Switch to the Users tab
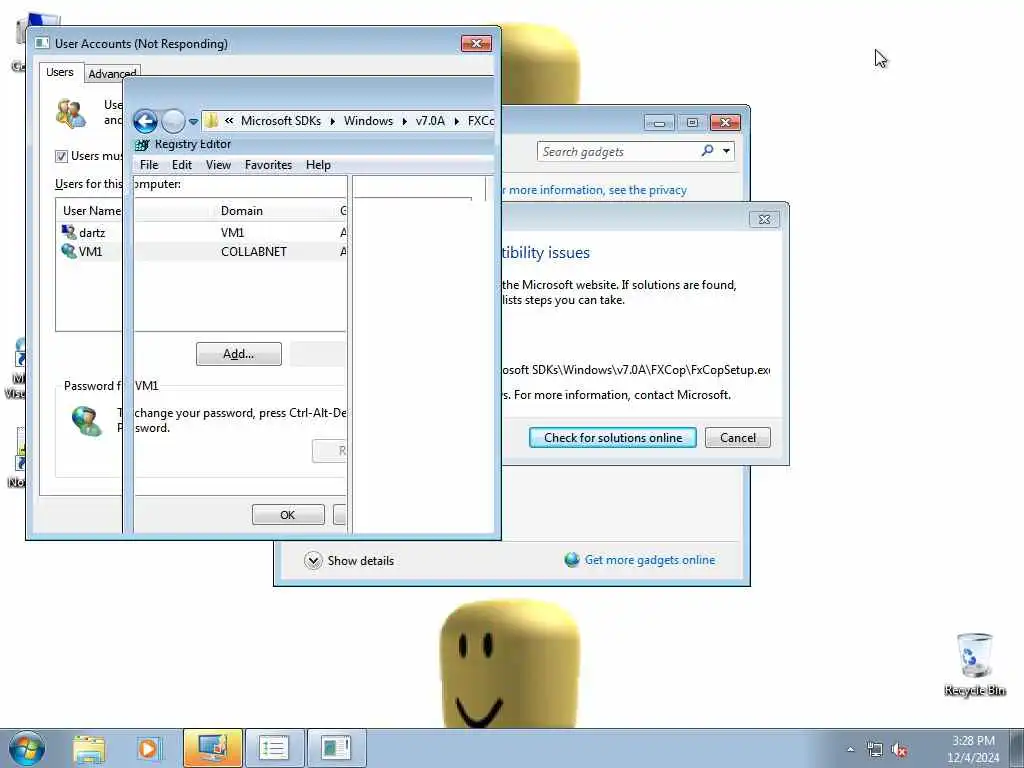This screenshot has width=1024, height=768. click(x=59, y=72)
